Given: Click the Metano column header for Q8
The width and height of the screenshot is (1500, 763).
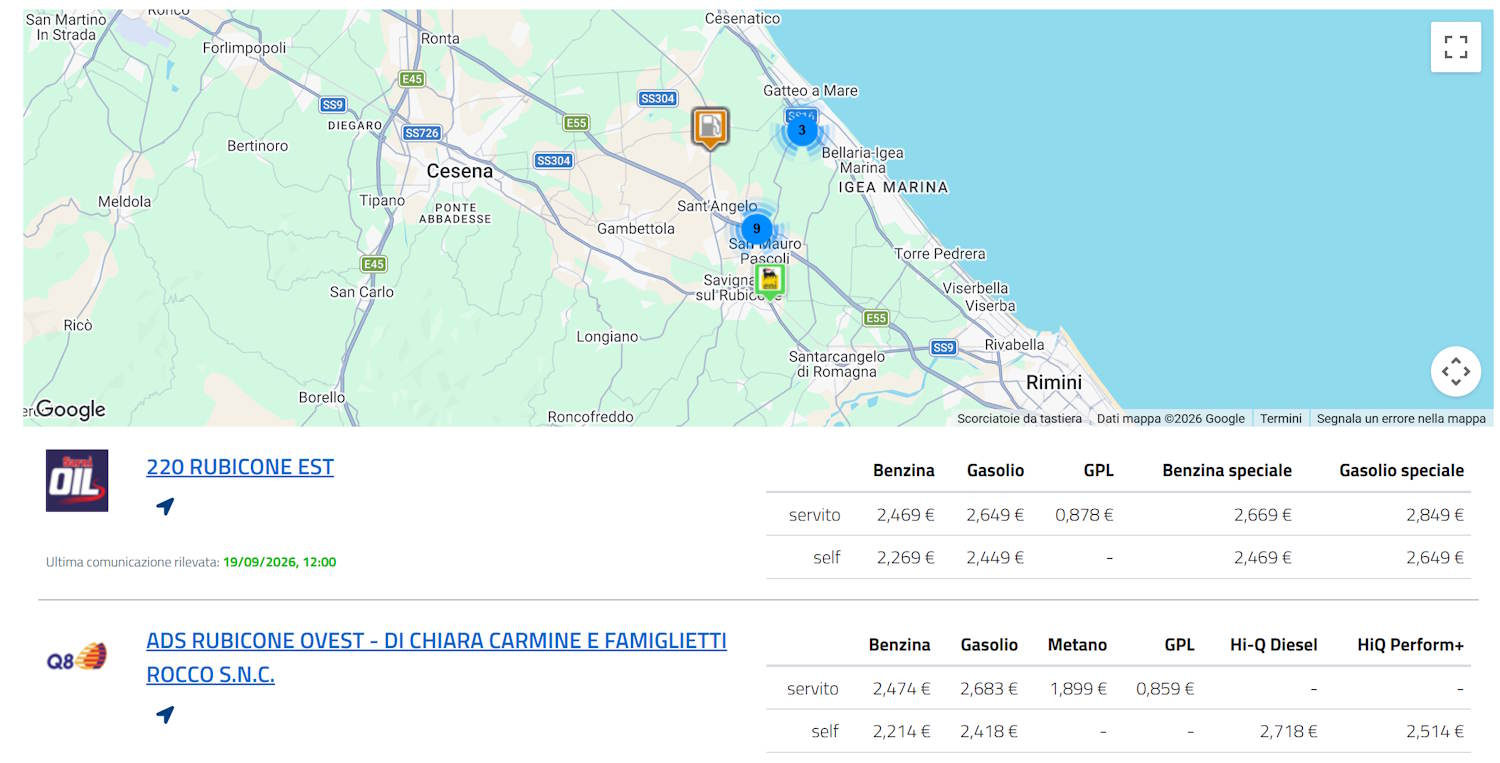Looking at the screenshot, I should point(1077,645).
